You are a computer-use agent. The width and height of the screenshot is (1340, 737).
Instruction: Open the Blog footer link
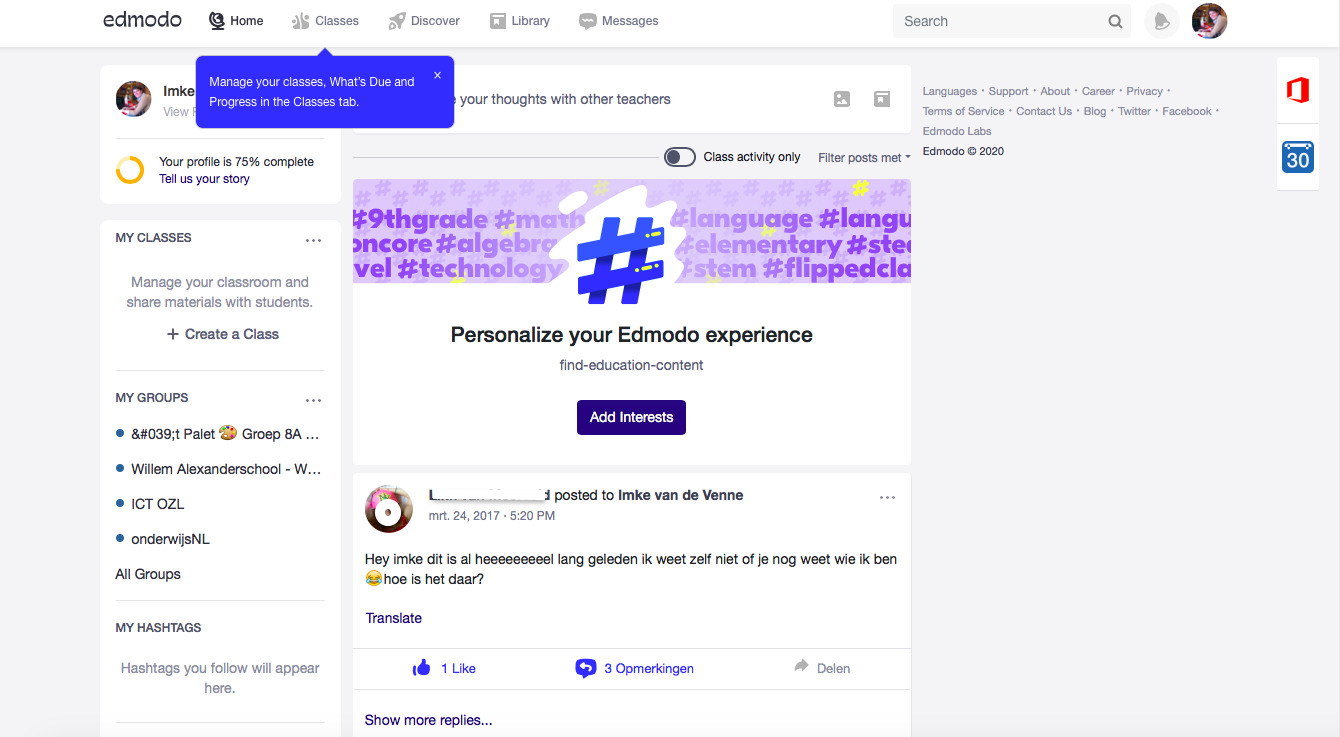pyautogui.click(x=1095, y=111)
